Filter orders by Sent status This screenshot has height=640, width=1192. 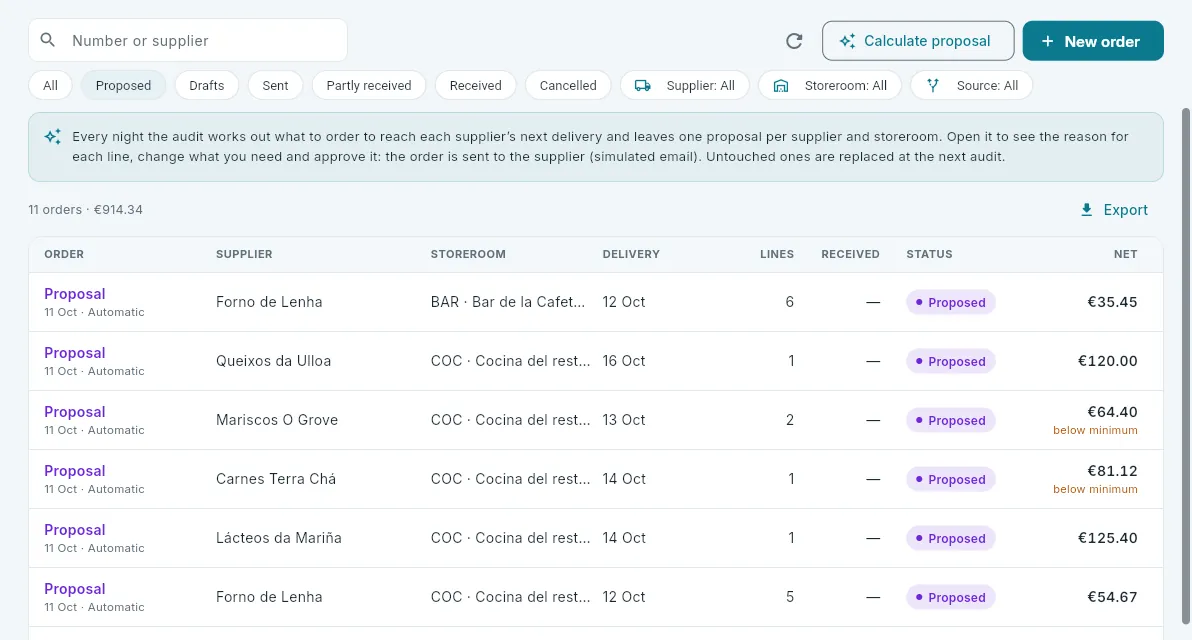[275, 85]
